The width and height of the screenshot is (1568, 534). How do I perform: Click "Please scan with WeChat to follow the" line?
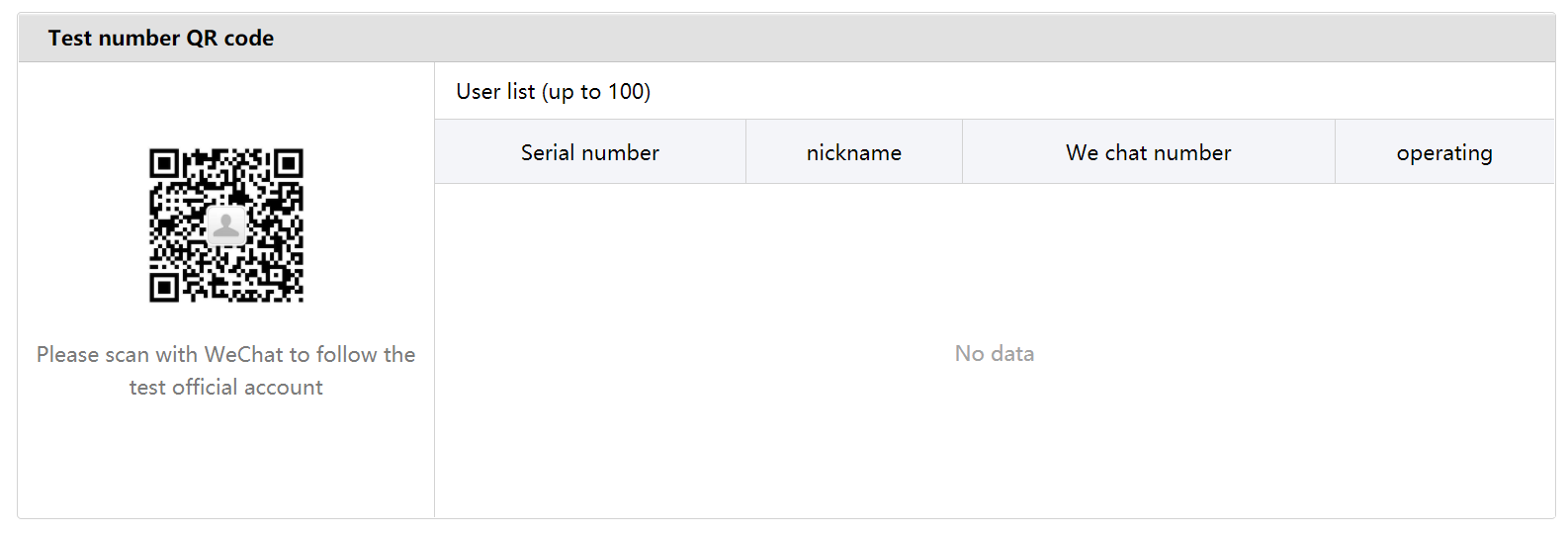[226, 354]
